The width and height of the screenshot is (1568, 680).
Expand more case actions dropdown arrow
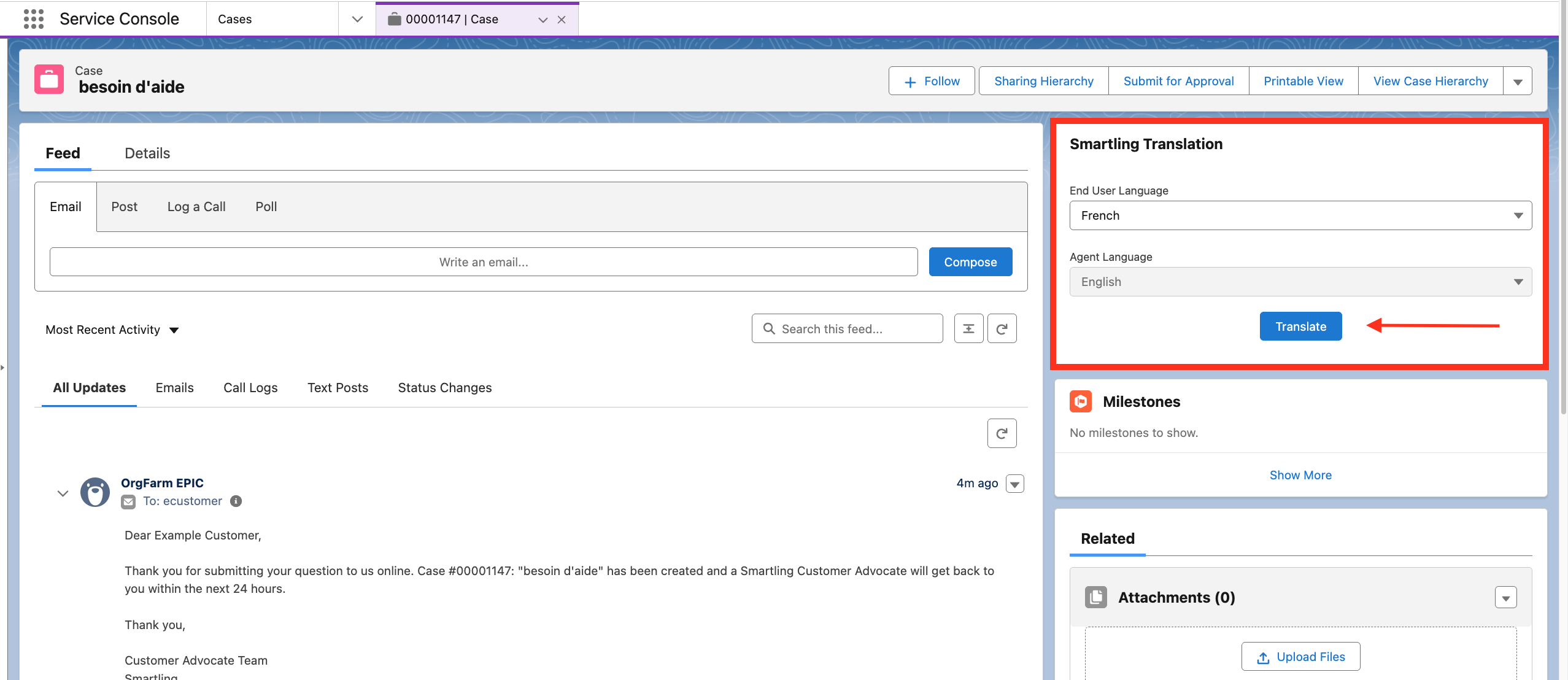[x=1517, y=82]
